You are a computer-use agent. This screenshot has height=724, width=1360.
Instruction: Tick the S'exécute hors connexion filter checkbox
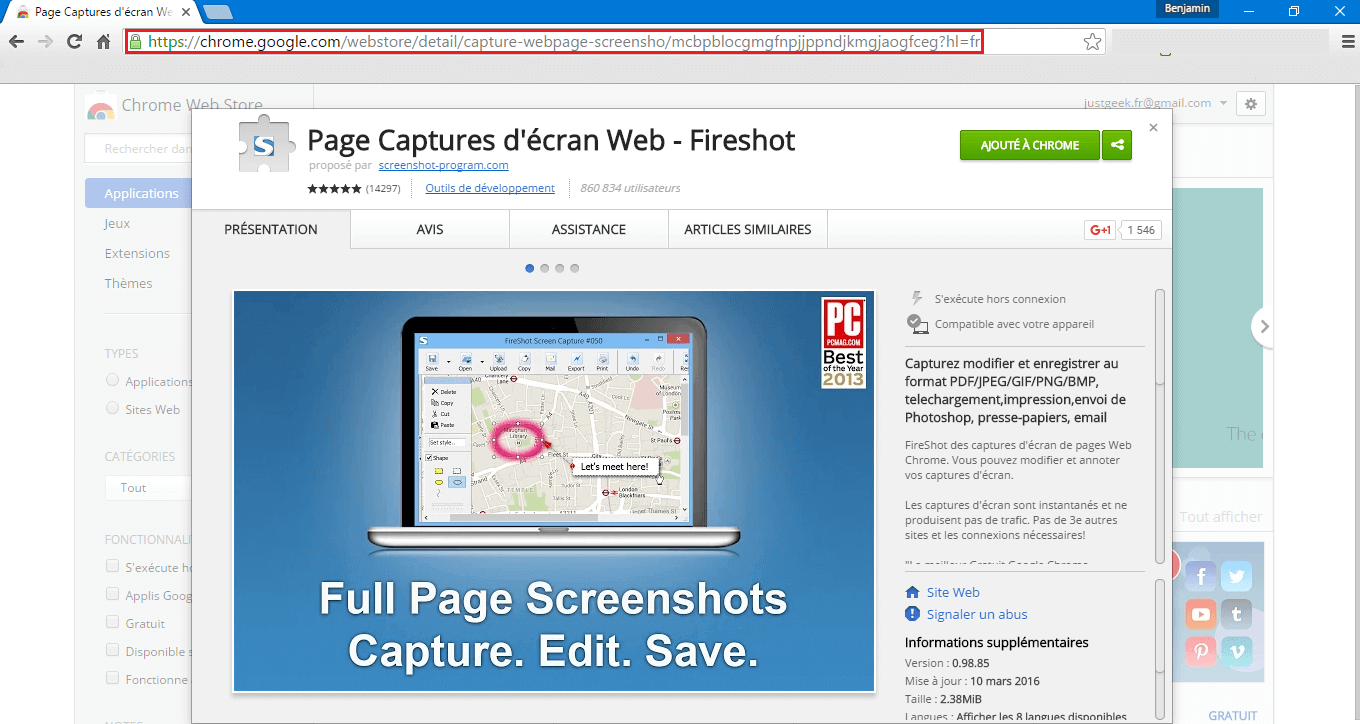pos(112,566)
